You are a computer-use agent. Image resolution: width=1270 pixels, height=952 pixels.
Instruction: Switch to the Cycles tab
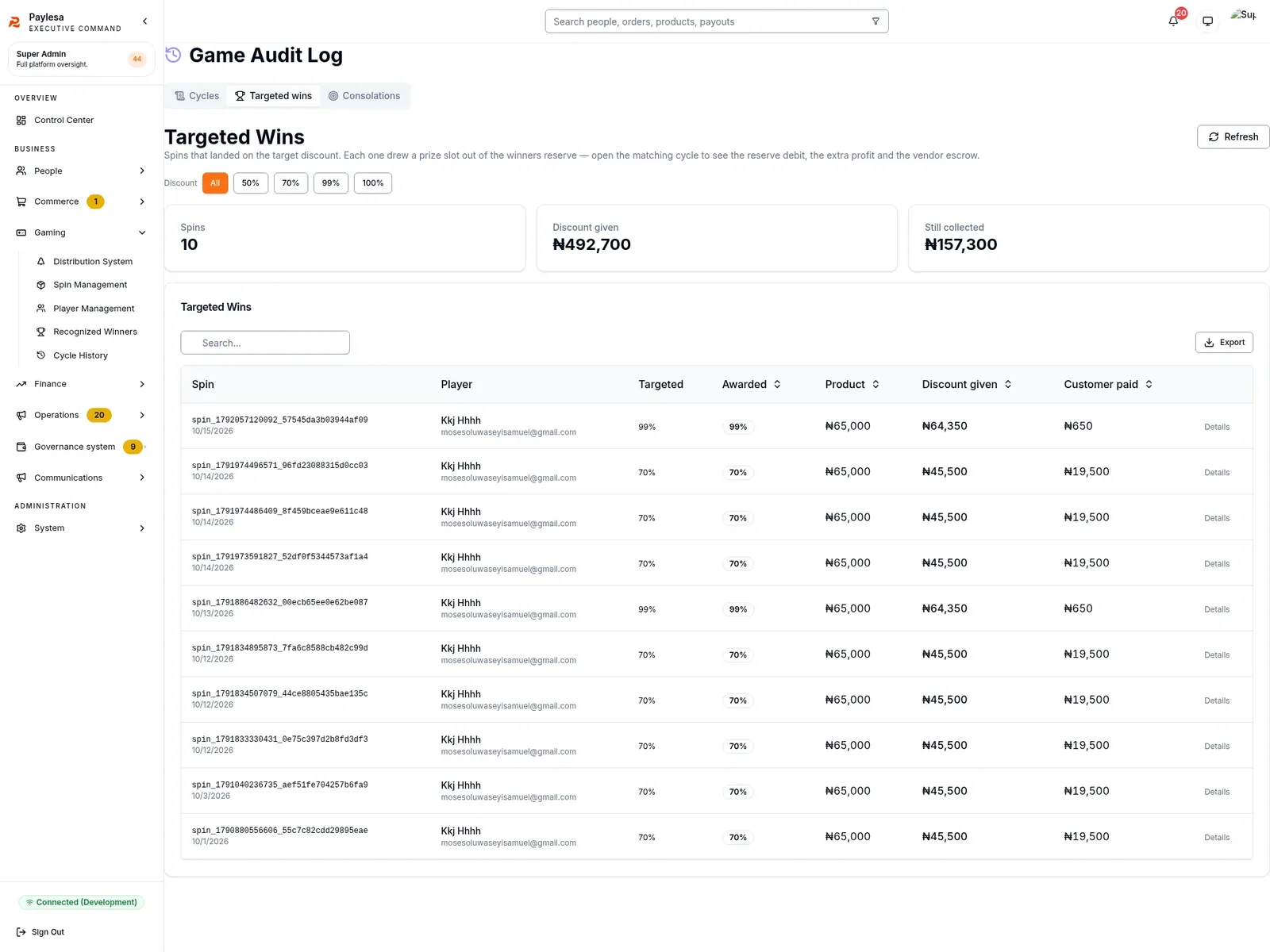click(197, 96)
